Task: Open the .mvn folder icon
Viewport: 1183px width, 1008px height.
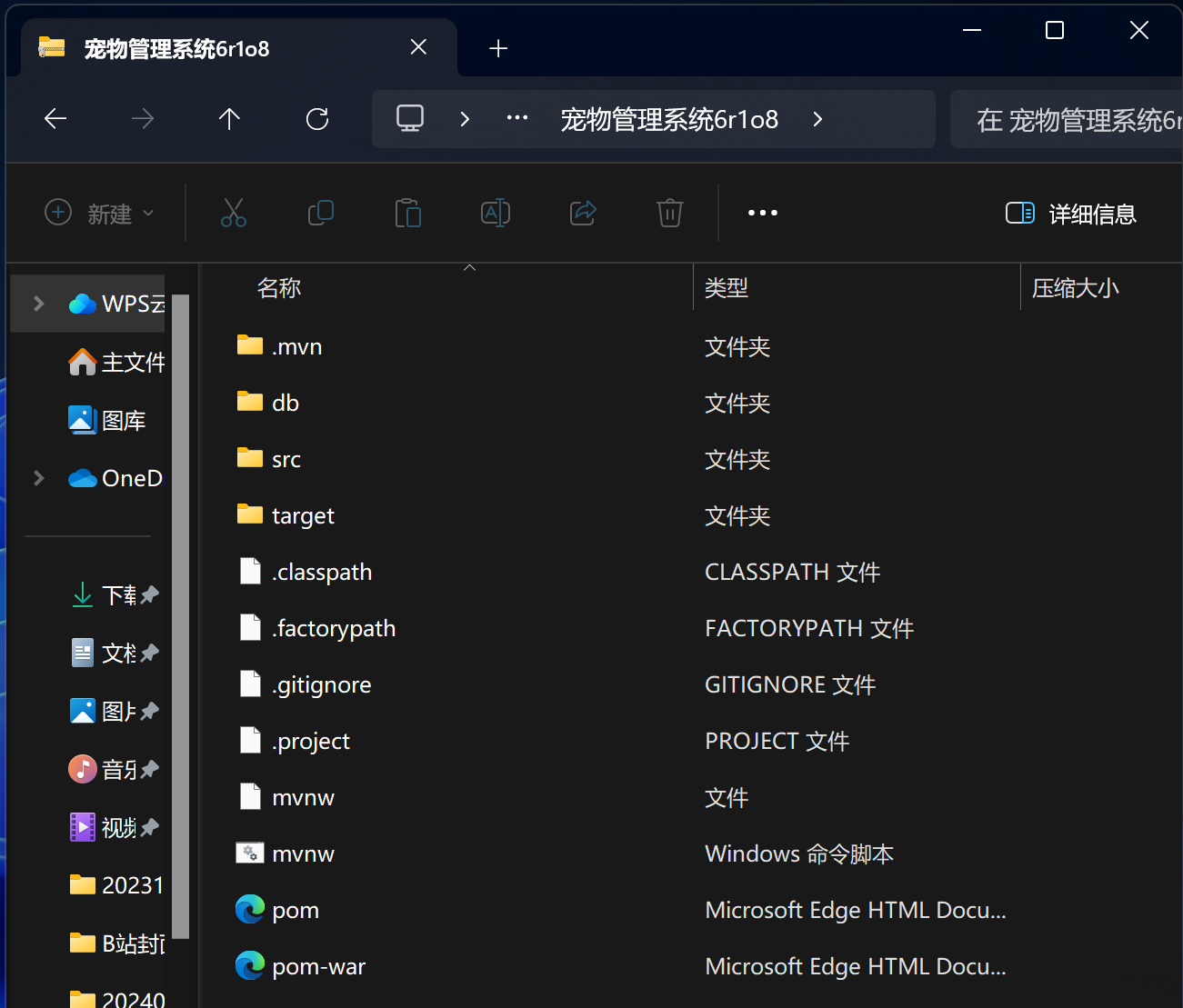Action: (x=250, y=345)
